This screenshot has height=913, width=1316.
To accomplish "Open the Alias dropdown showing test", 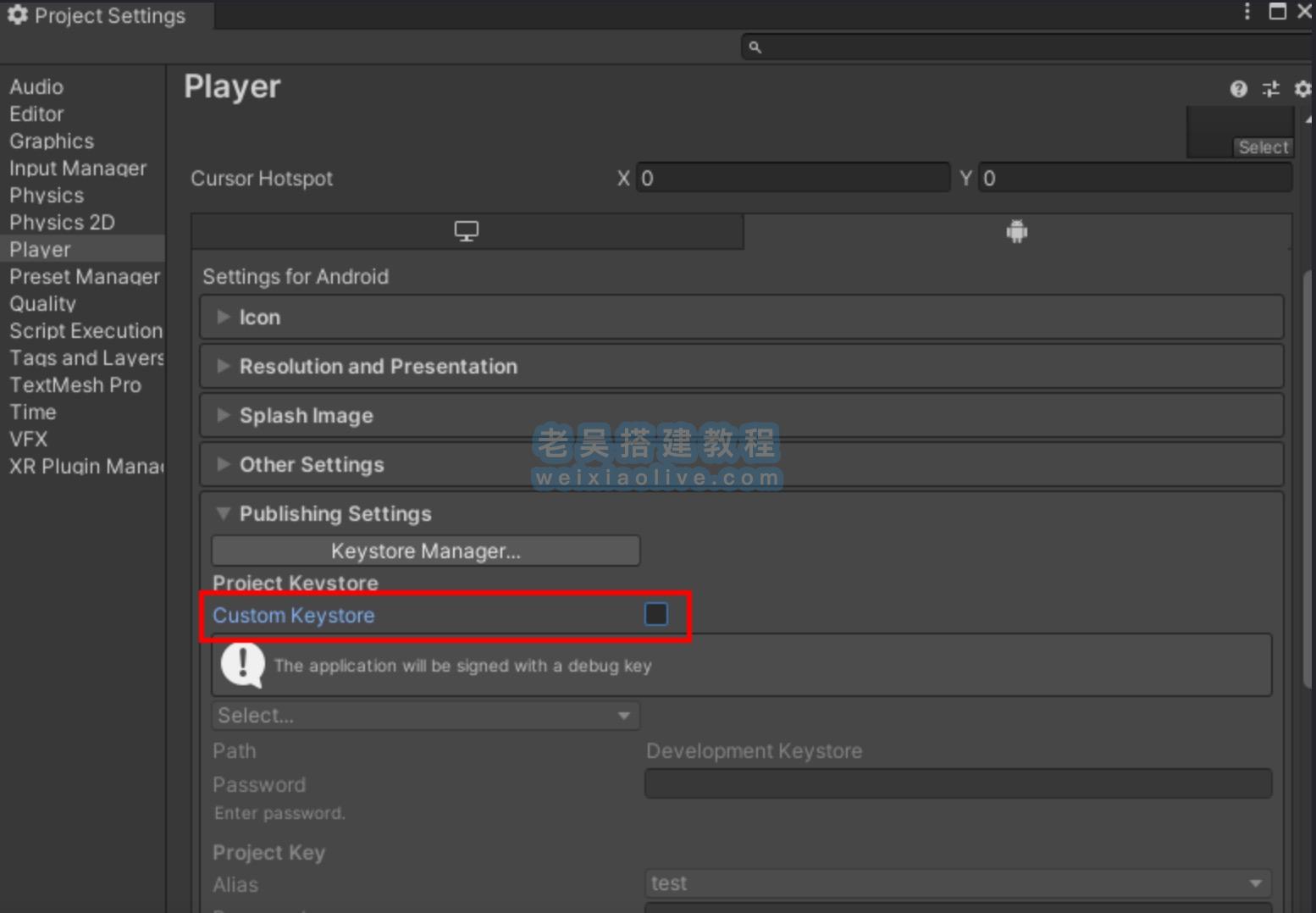I will (958, 883).
